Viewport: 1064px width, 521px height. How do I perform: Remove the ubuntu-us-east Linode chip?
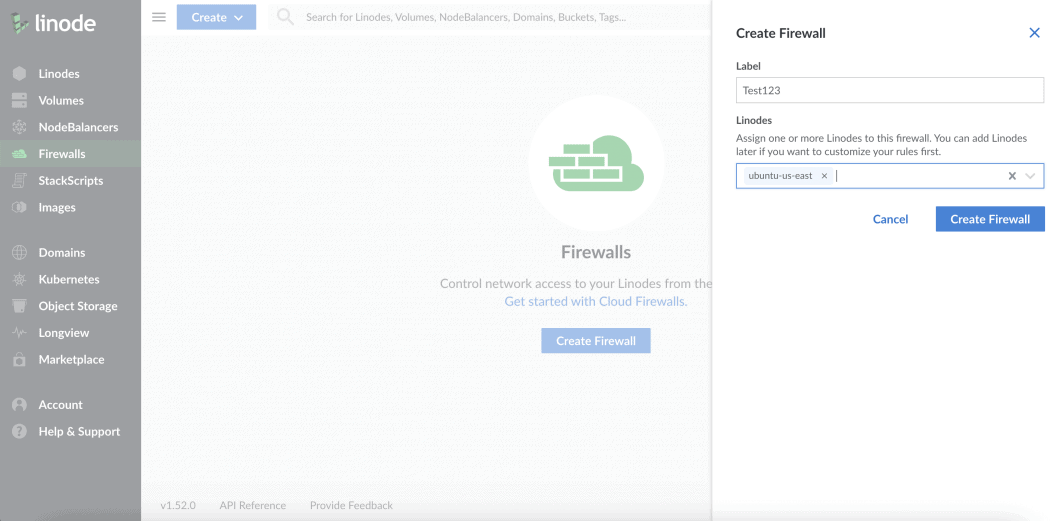(824, 176)
